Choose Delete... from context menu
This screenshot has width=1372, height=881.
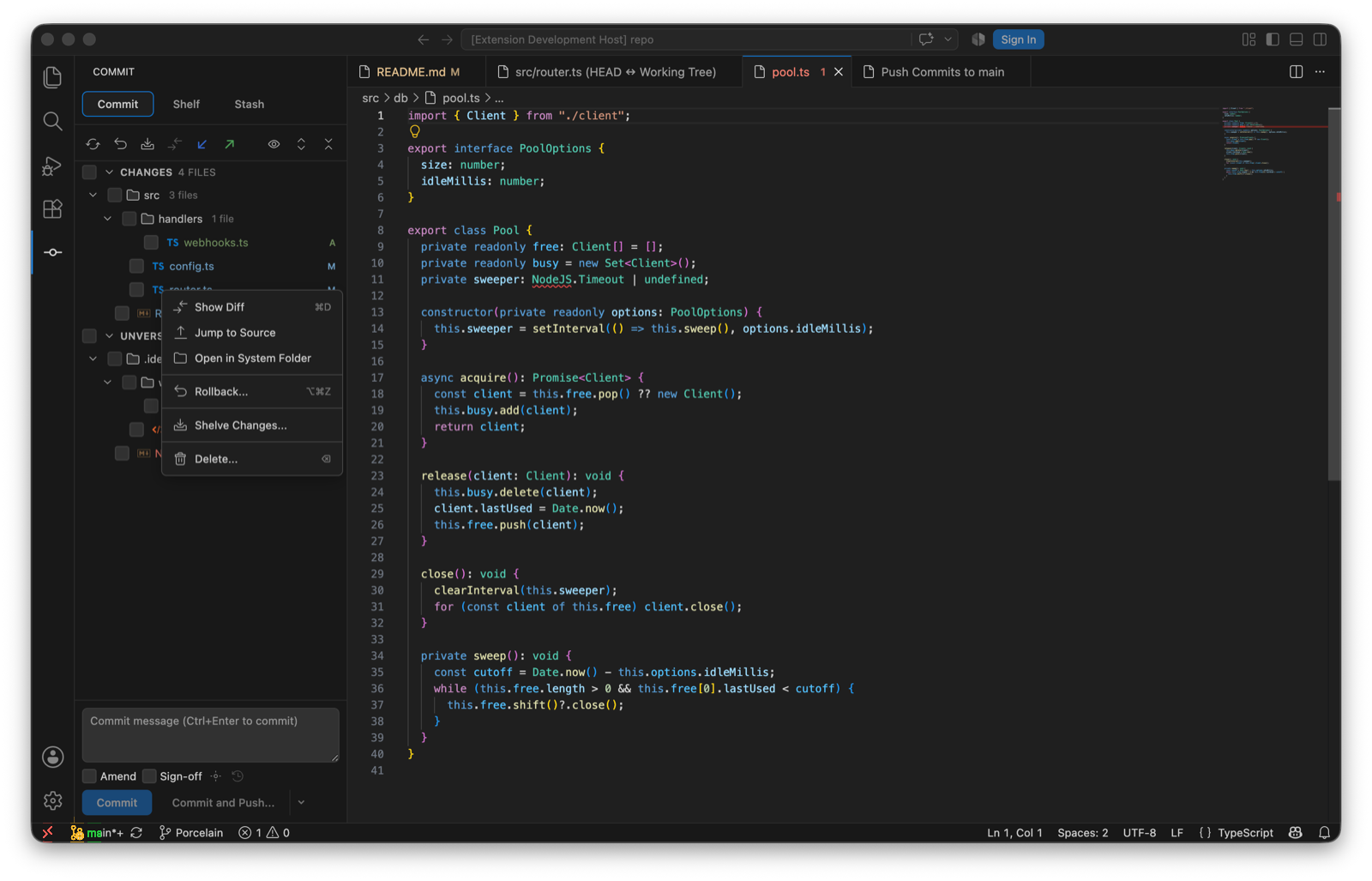pos(252,459)
